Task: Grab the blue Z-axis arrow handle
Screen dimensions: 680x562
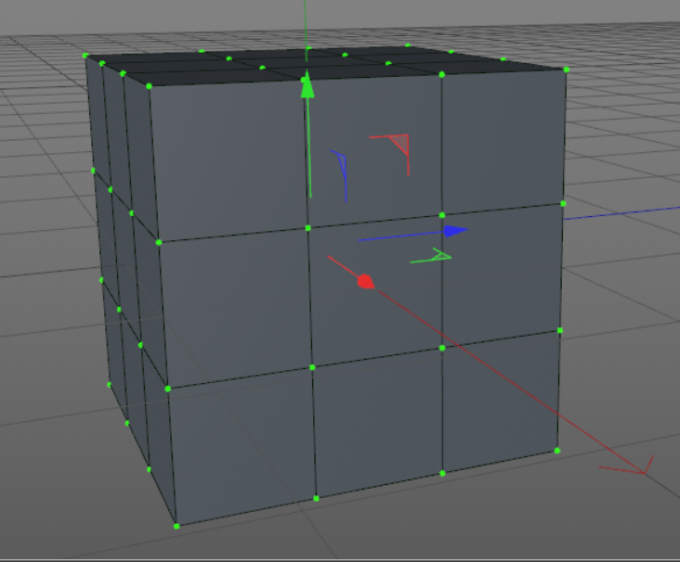Action: click(455, 231)
